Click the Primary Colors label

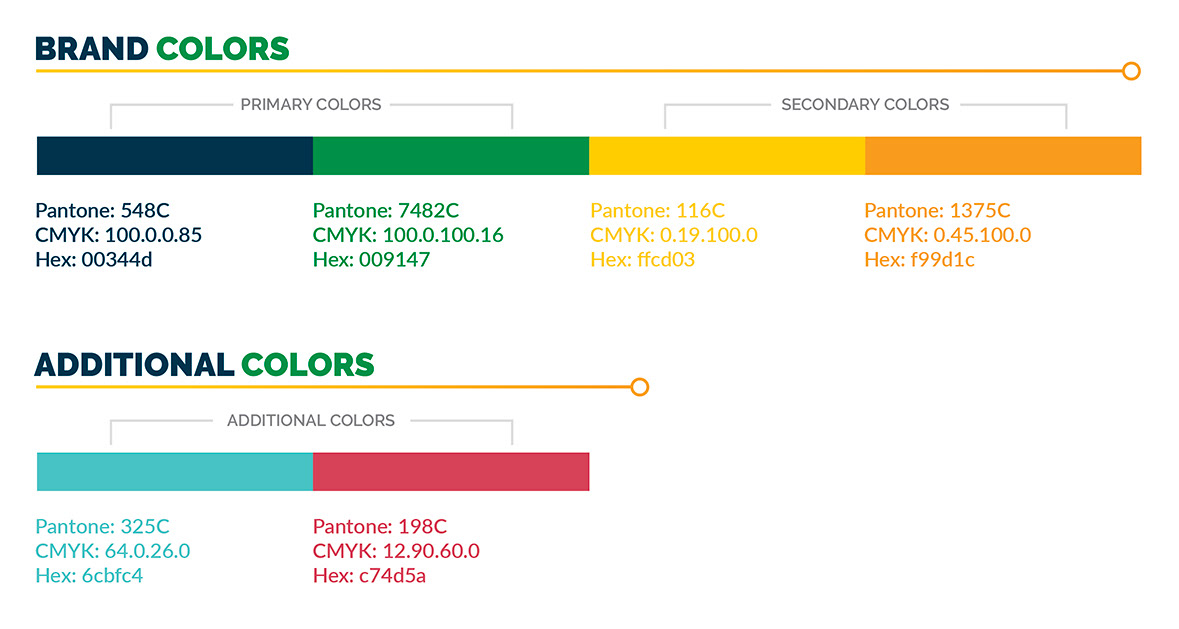311,104
